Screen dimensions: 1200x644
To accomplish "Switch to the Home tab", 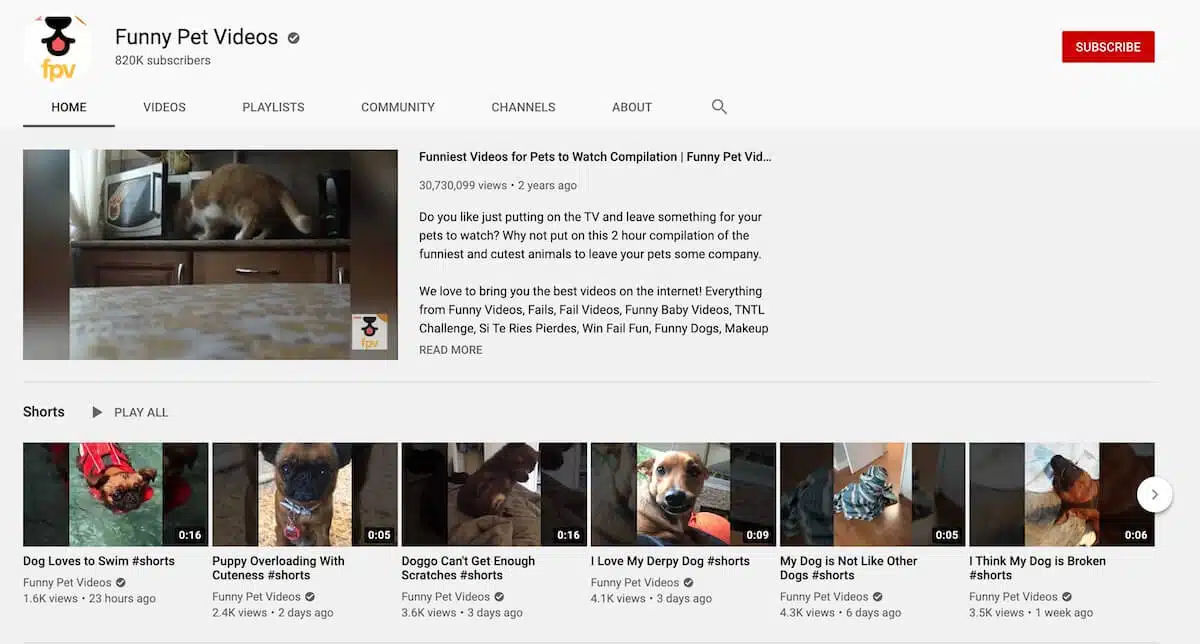I will [69, 107].
